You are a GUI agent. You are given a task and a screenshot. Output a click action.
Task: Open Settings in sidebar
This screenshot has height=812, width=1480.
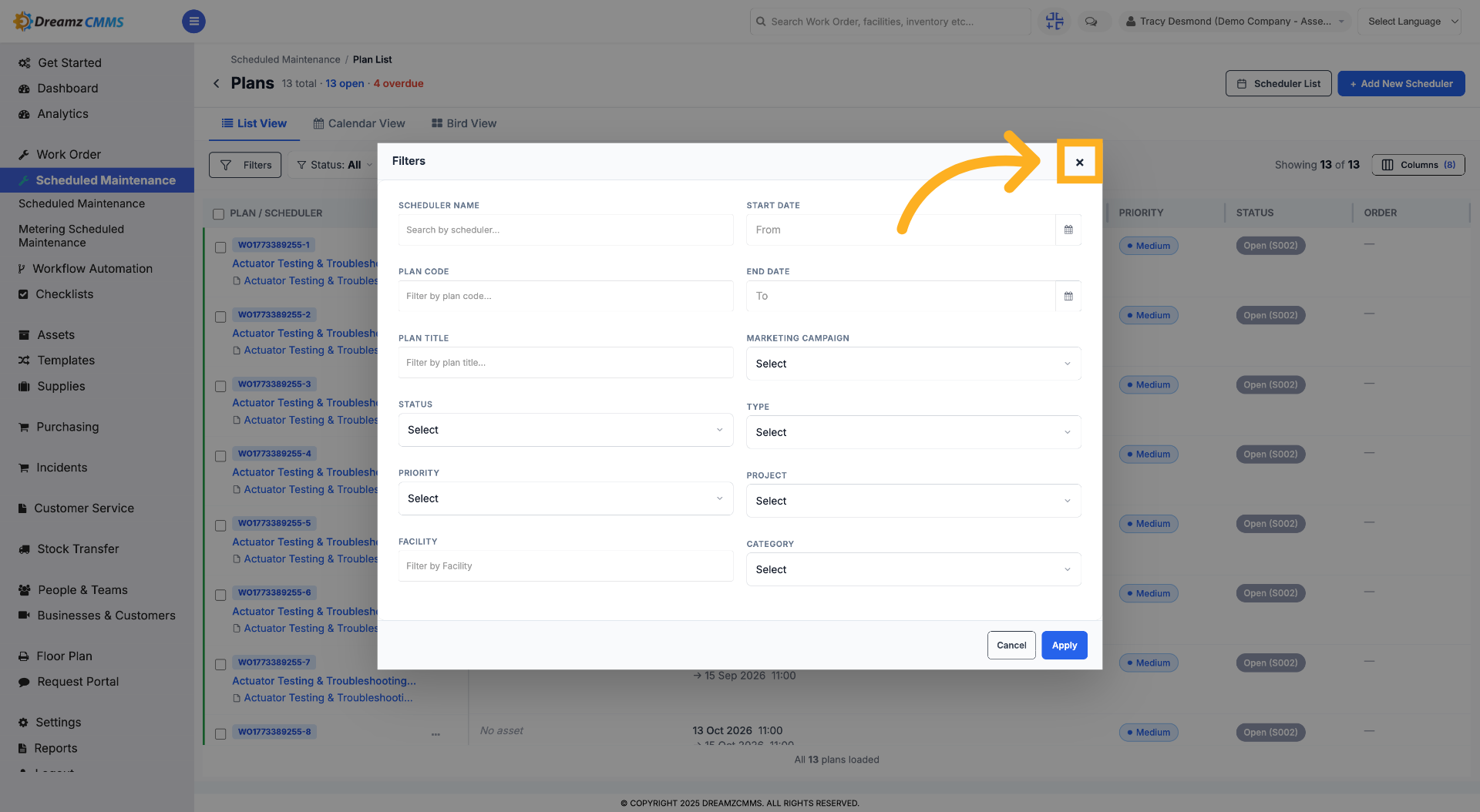click(x=59, y=722)
